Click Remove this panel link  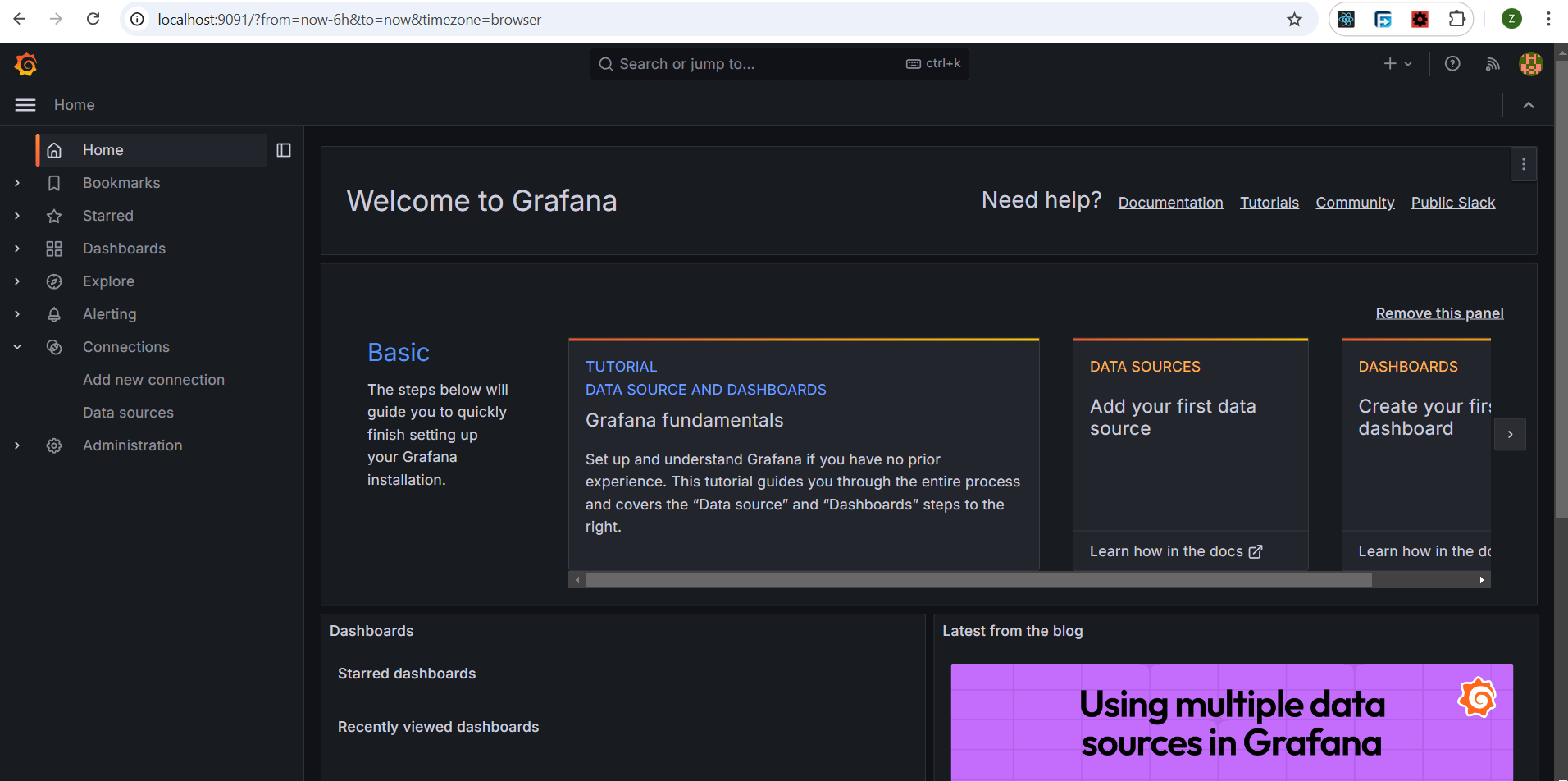click(1439, 313)
